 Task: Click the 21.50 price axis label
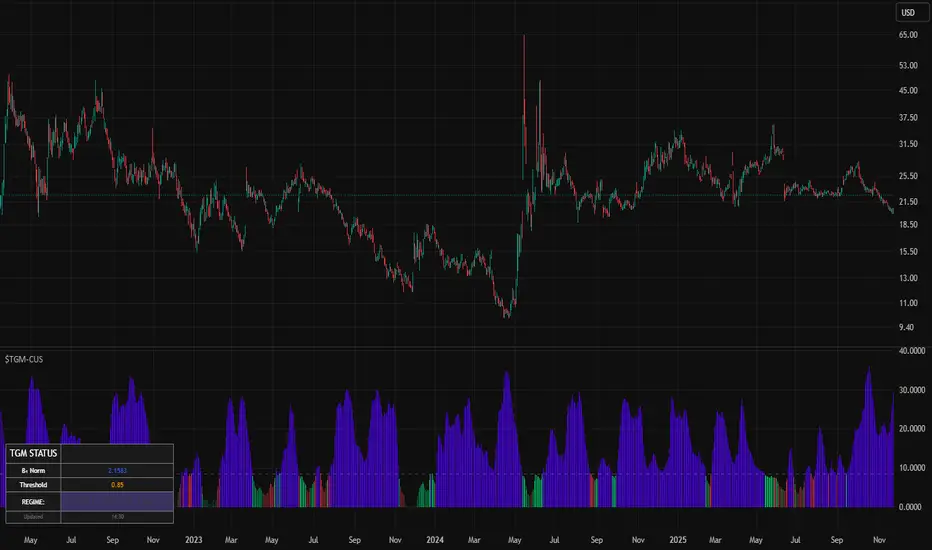[x=908, y=202]
